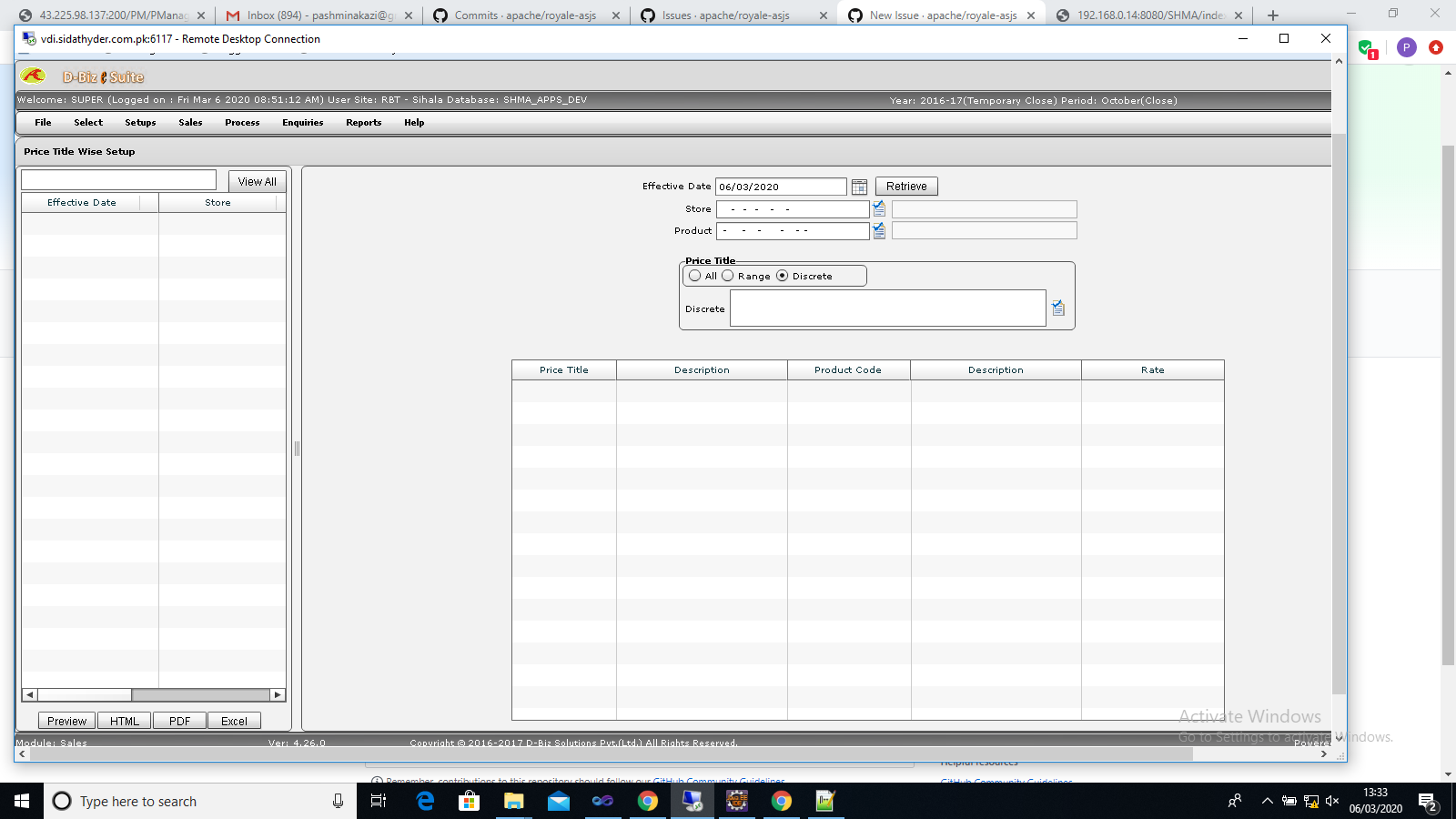1456x819 pixels.
Task: Switch to the 192.168.0.14:8080/SHMA tab
Action: click(1148, 15)
